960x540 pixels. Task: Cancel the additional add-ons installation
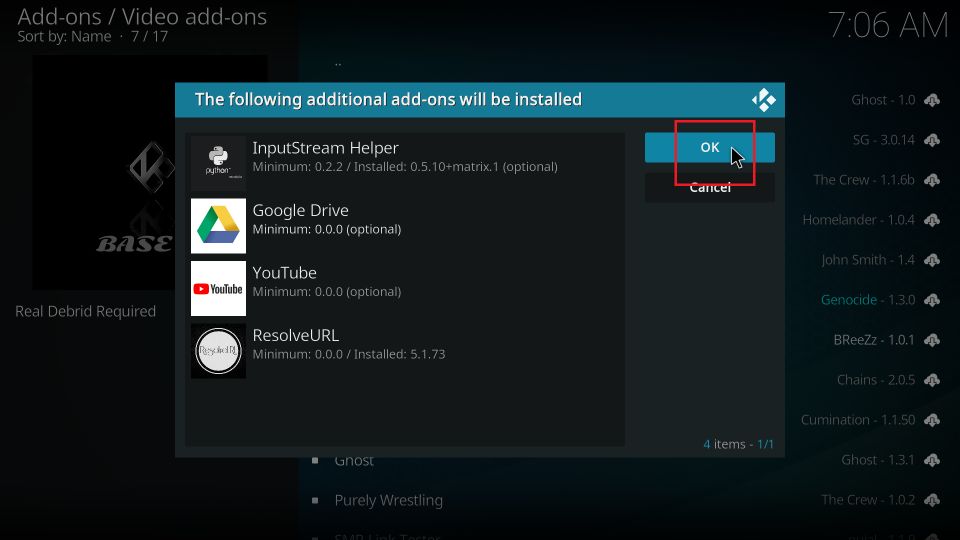tap(710, 187)
